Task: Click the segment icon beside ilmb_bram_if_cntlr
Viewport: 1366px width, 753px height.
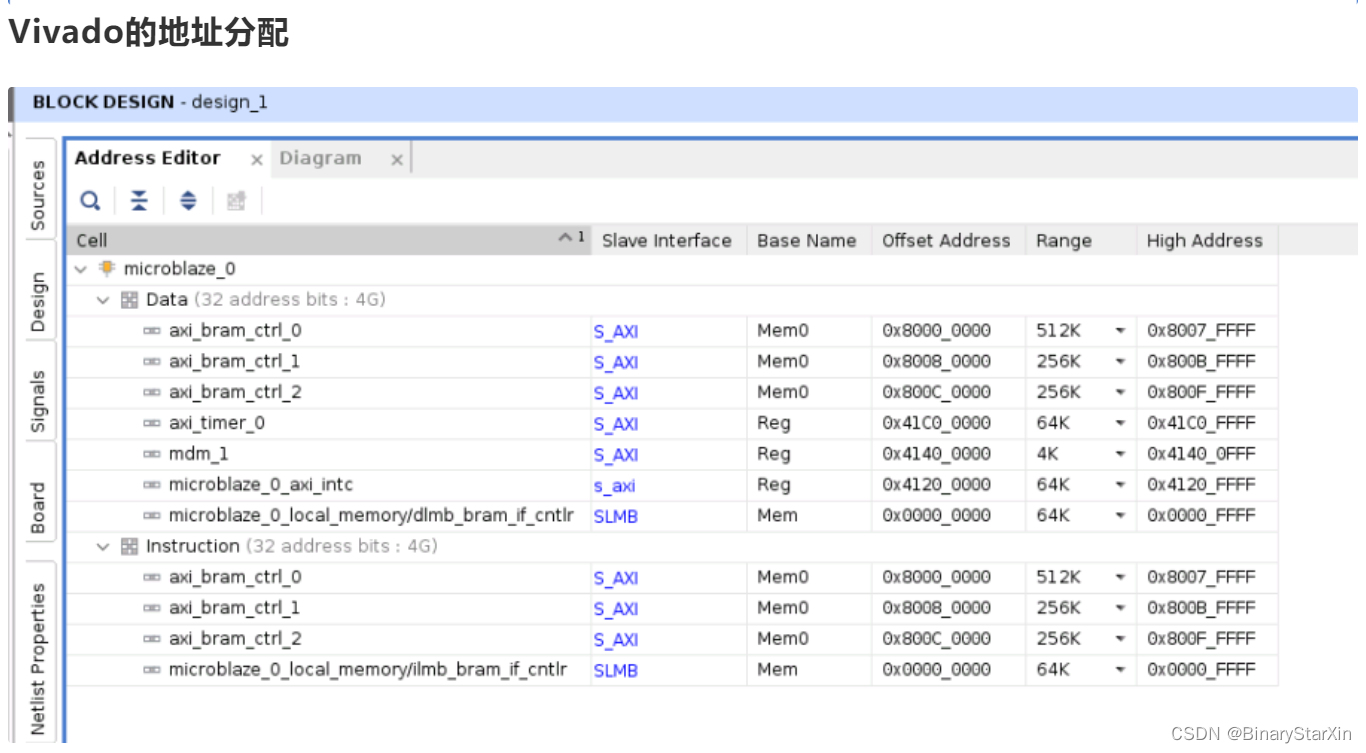Action: (x=152, y=671)
